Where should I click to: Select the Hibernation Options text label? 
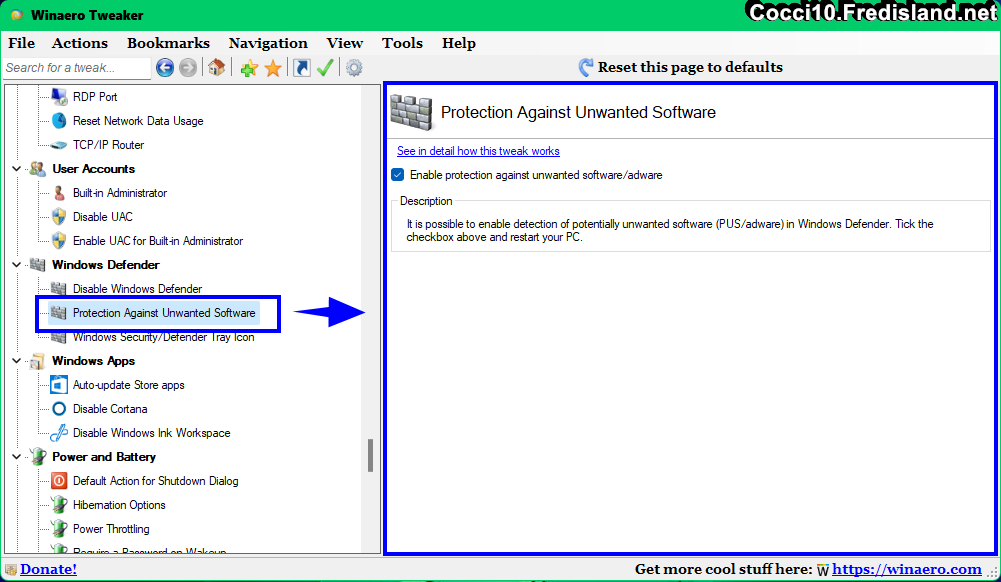[119, 505]
